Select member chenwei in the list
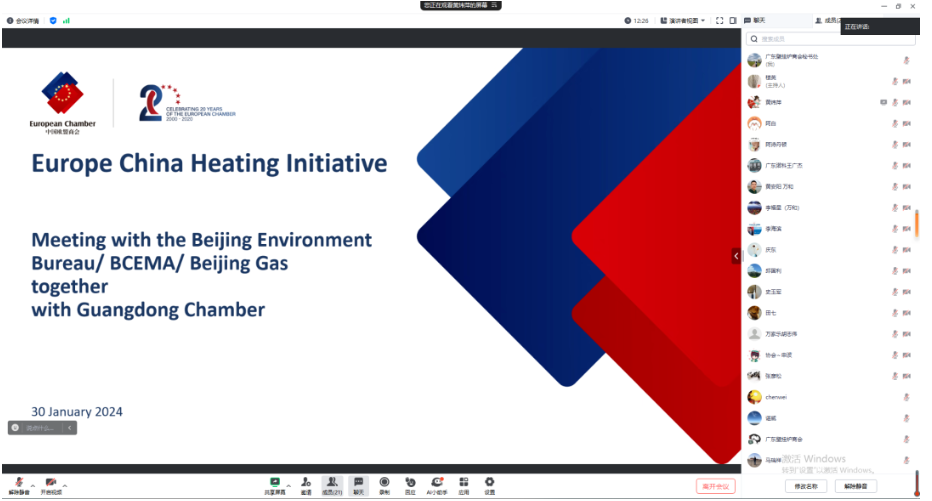The width and height of the screenshot is (932, 501). click(830, 397)
